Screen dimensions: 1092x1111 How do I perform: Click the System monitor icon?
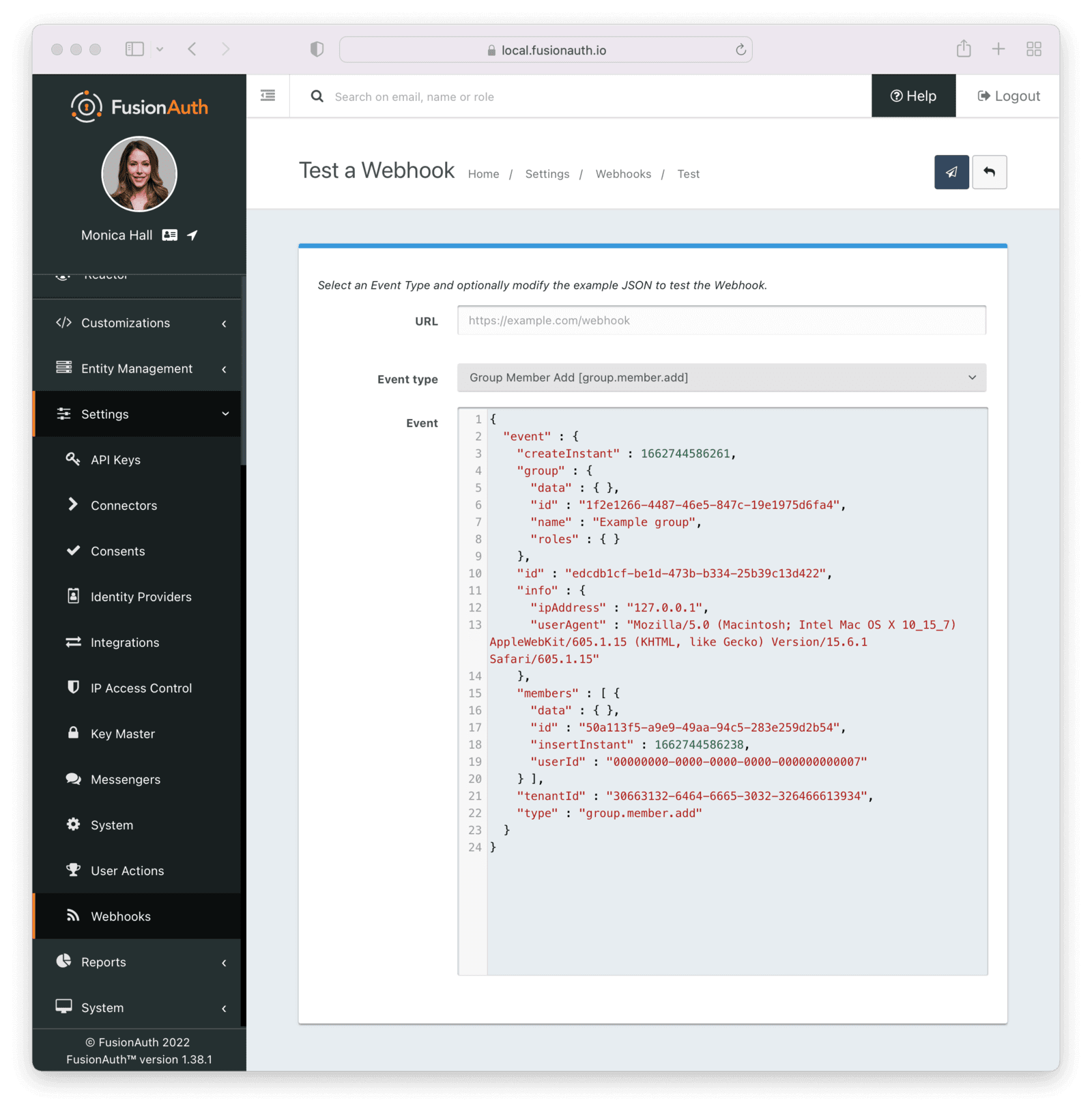point(63,1007)
